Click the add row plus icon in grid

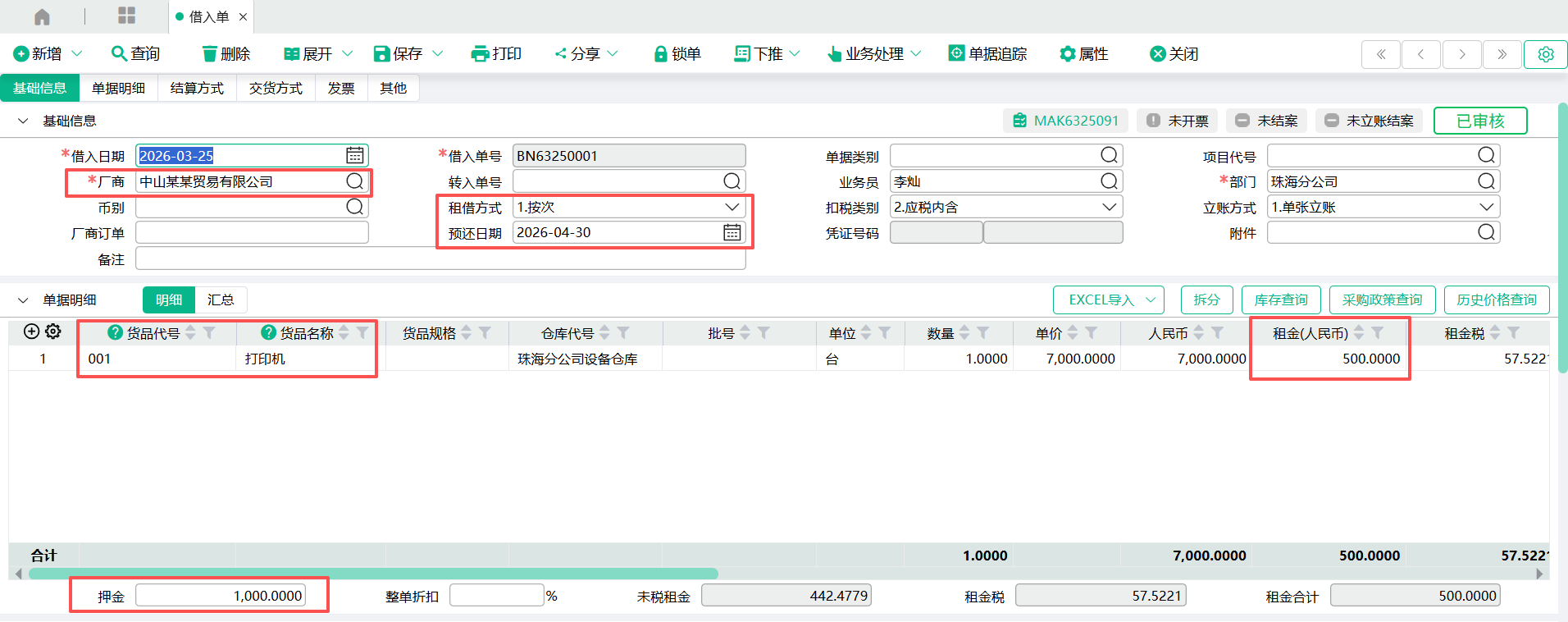pos(31,332)
